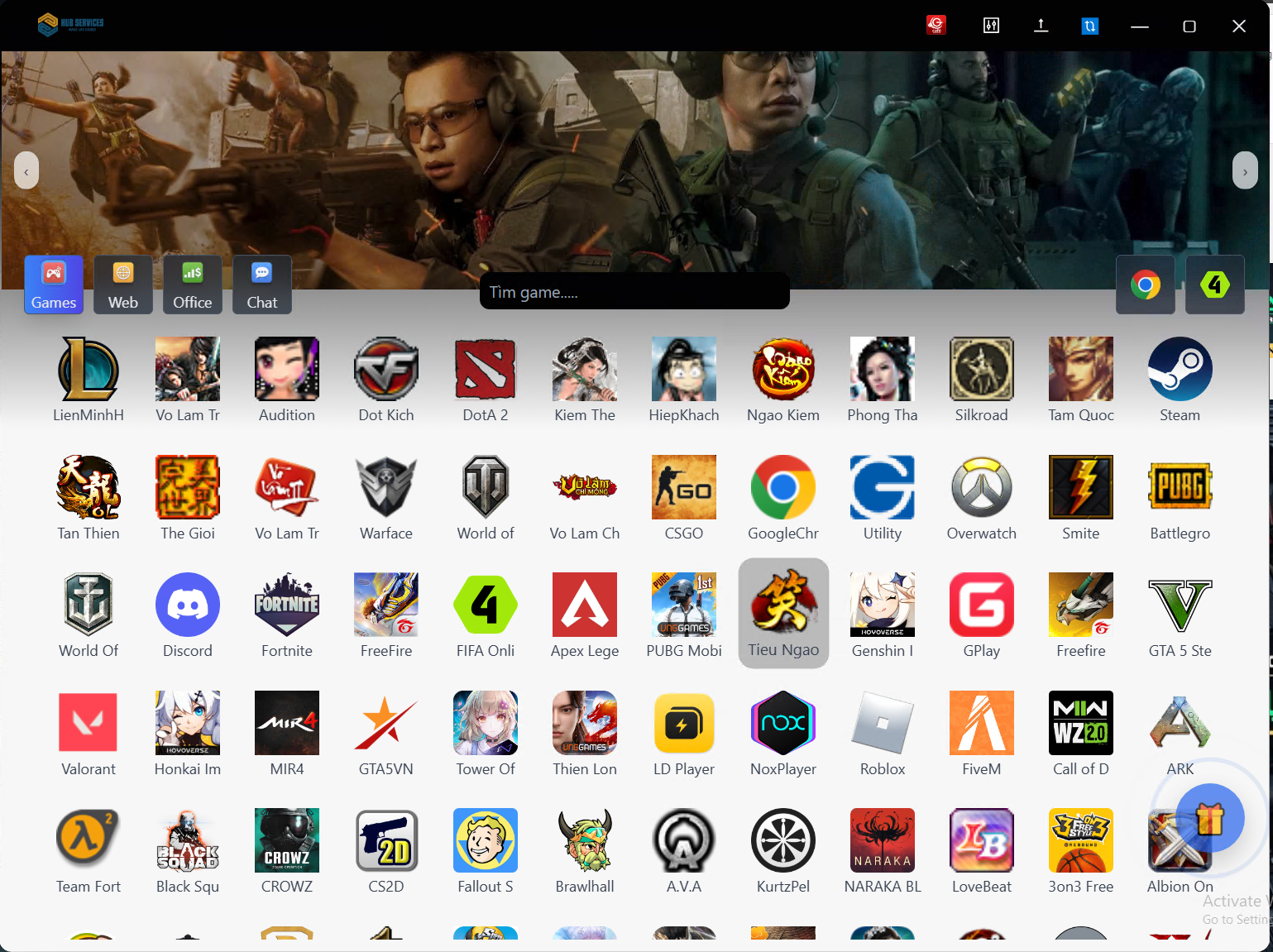Switch to the Web tab
Image resolution: width=1273 pixels, height=952 pixels.
click(x=123, y=285)
